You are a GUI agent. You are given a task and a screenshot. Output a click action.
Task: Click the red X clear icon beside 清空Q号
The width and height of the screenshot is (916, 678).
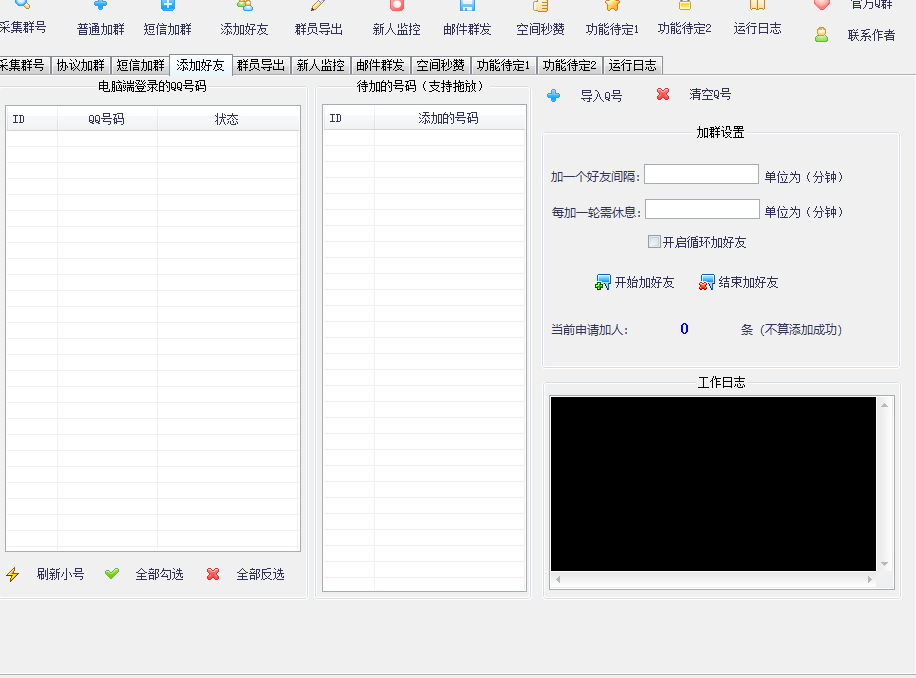[663, 94]
